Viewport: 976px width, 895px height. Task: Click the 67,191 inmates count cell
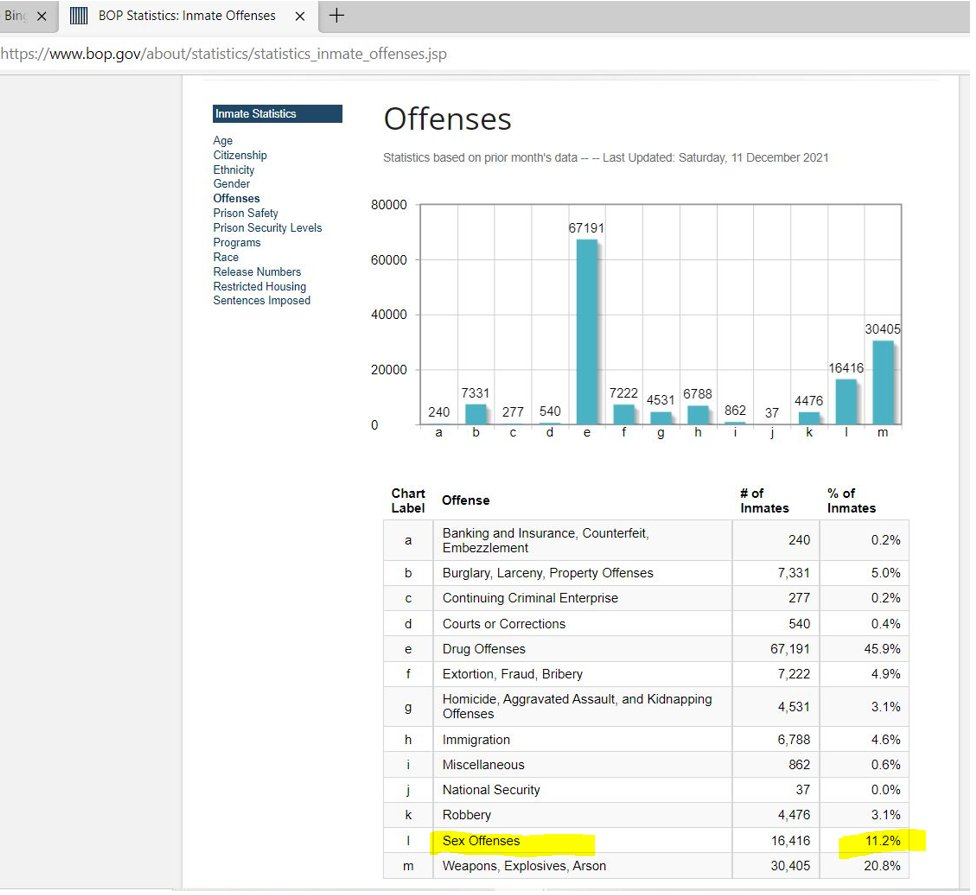pos(776,649)
